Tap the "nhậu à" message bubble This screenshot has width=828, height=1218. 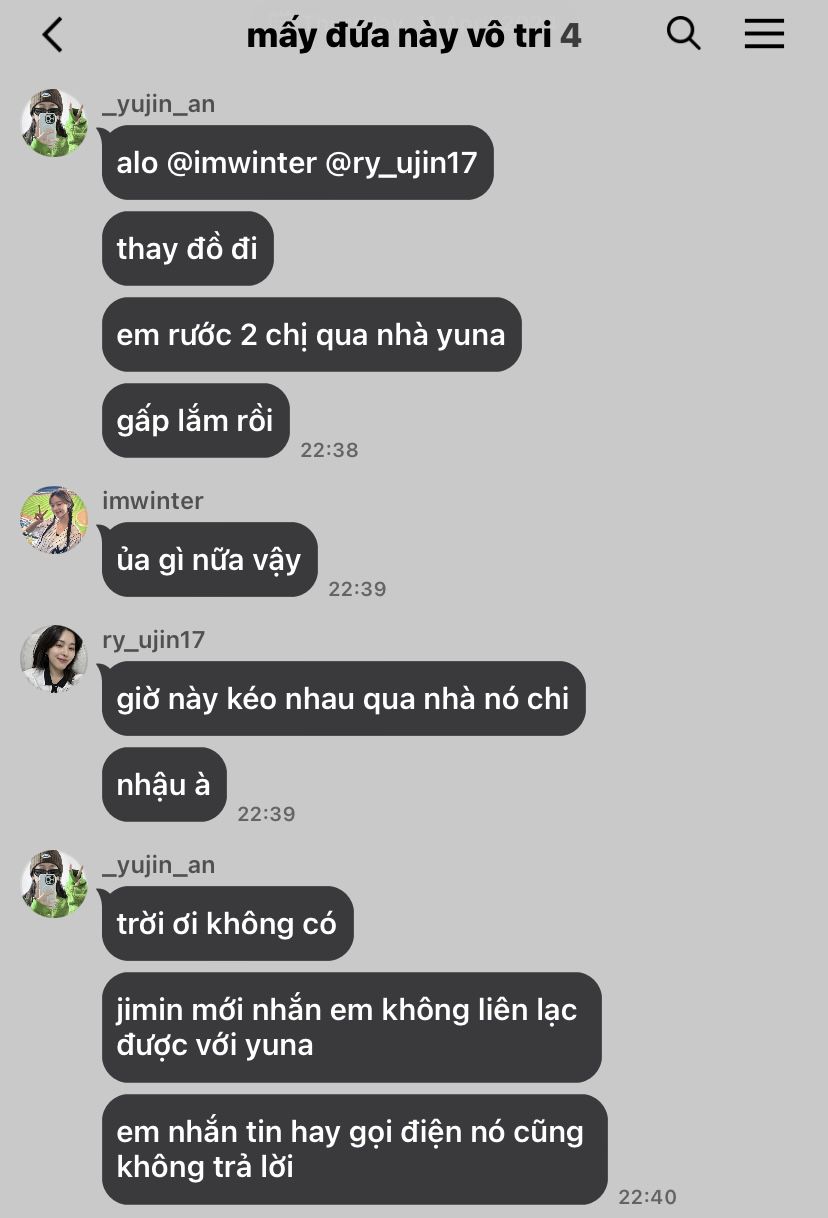164,784
